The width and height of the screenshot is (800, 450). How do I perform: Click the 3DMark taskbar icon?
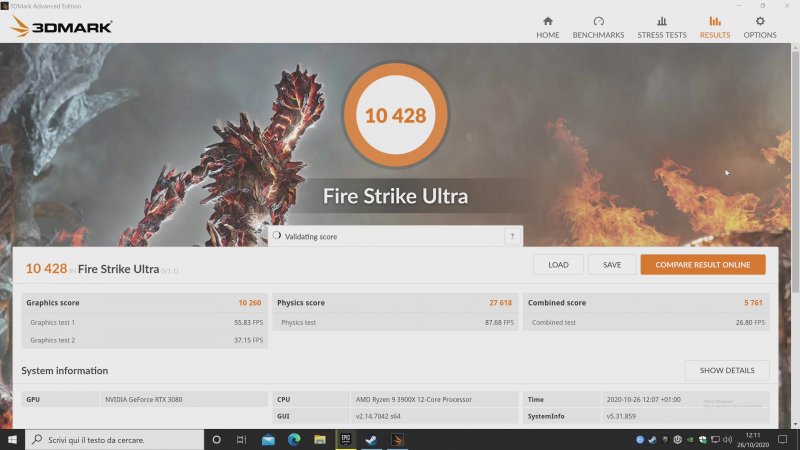tap(397, 439)
